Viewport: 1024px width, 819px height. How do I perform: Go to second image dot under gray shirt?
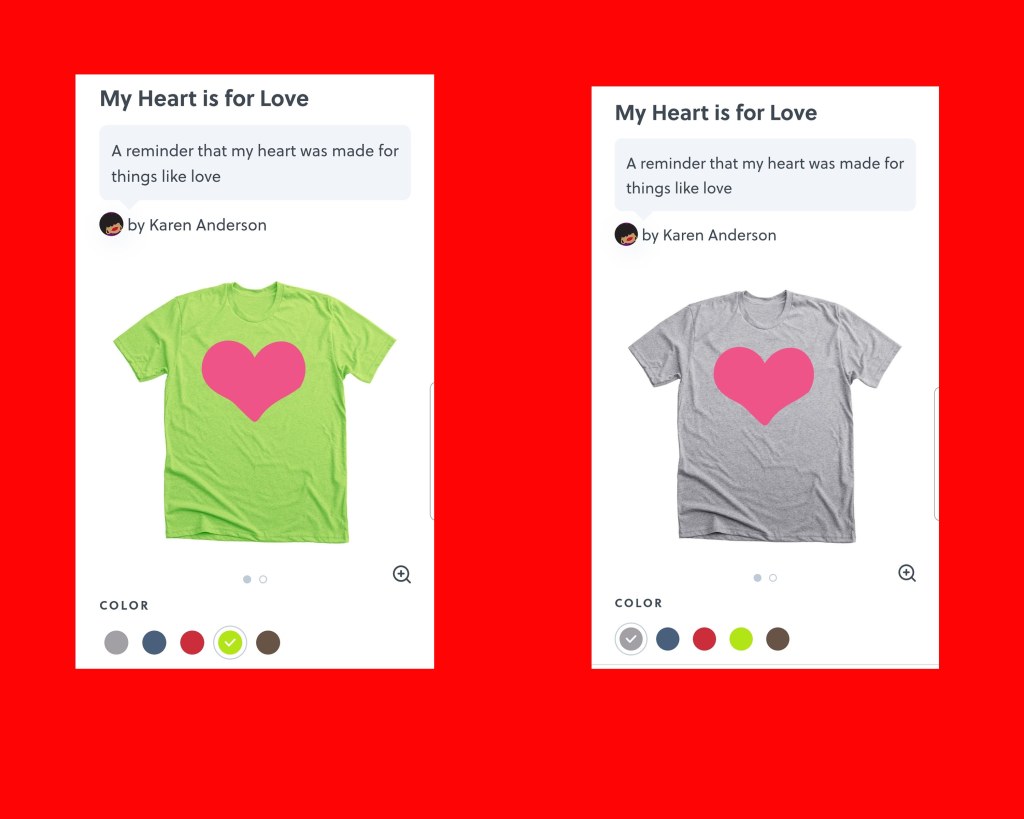click(x=773, y=578)
